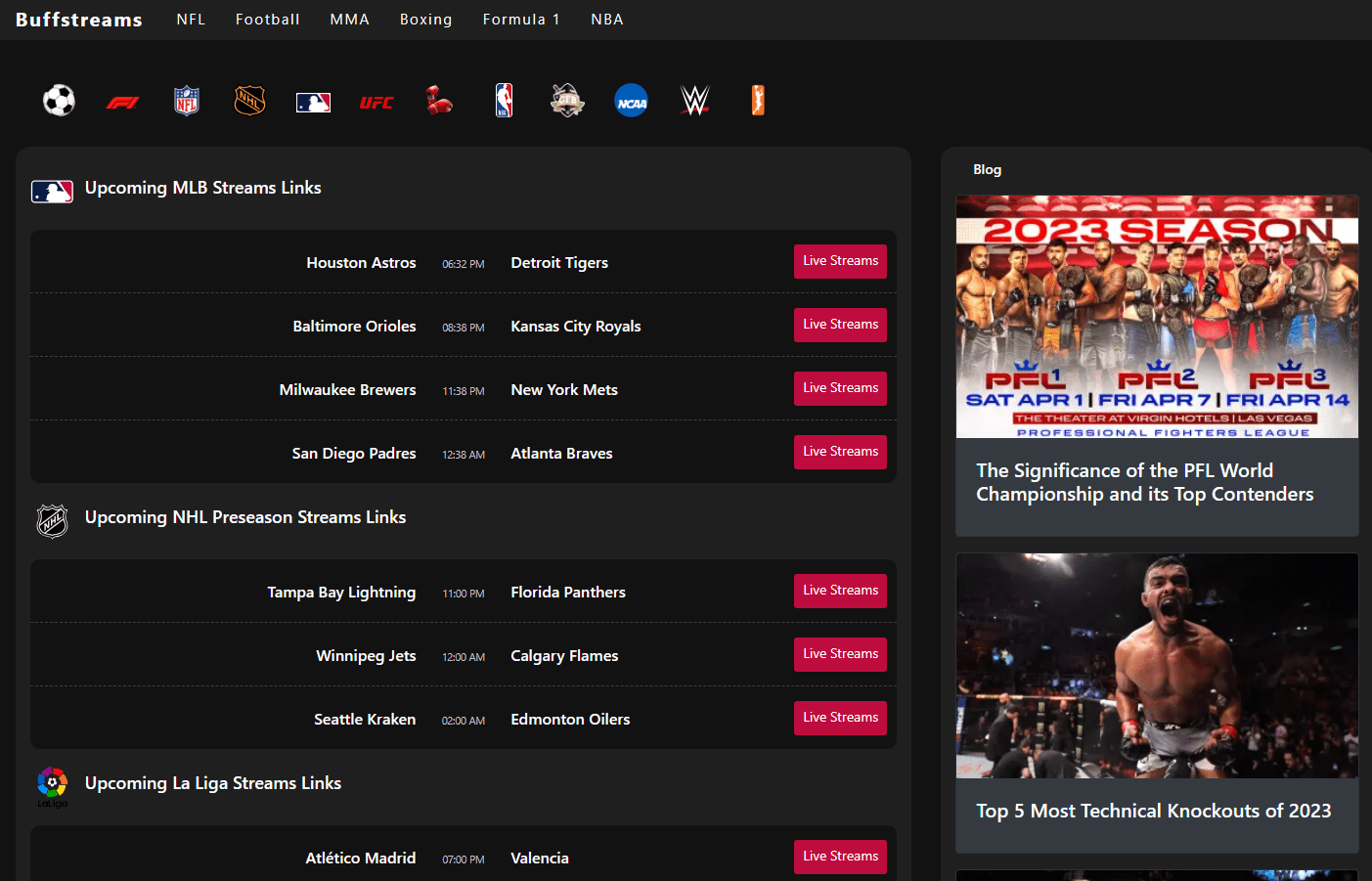The height and width of the screenshot is (881, 1372).
Task: Click Live Streams for Houston Astros game
Action: 840,261
